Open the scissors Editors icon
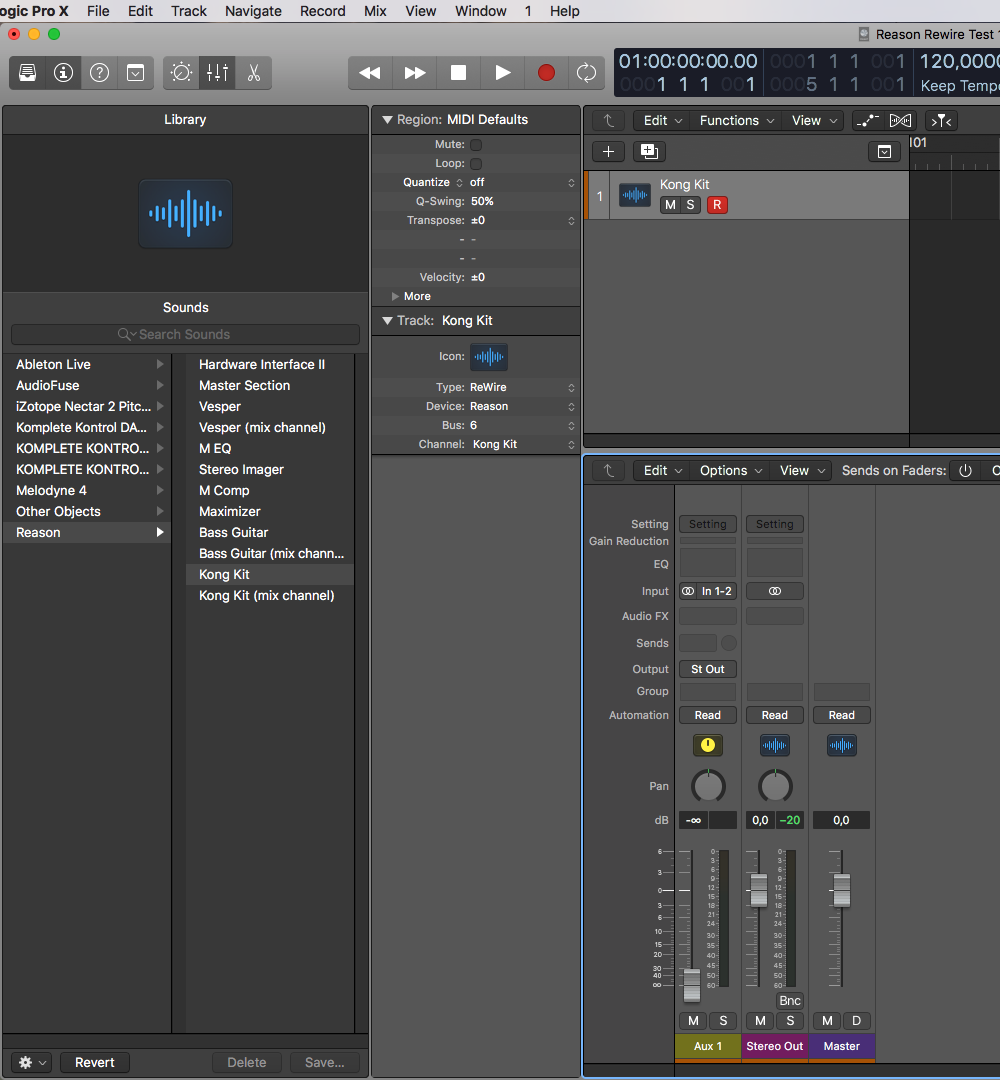Image resolution: width=1000 pixels, height=1080 pixels. [253, 73]
